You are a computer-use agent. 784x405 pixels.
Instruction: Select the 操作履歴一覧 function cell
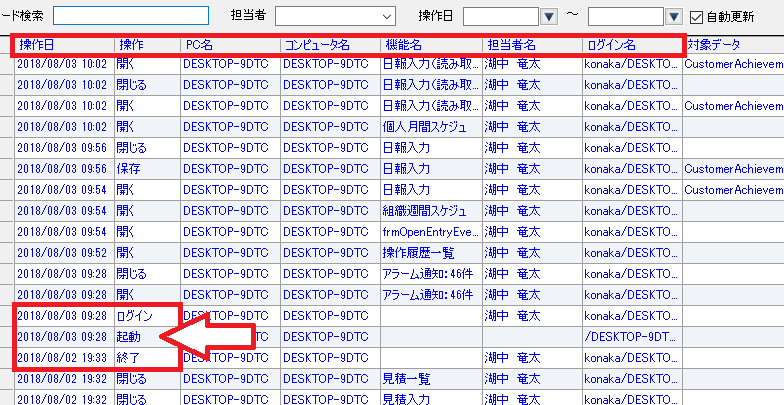[429, 253]
